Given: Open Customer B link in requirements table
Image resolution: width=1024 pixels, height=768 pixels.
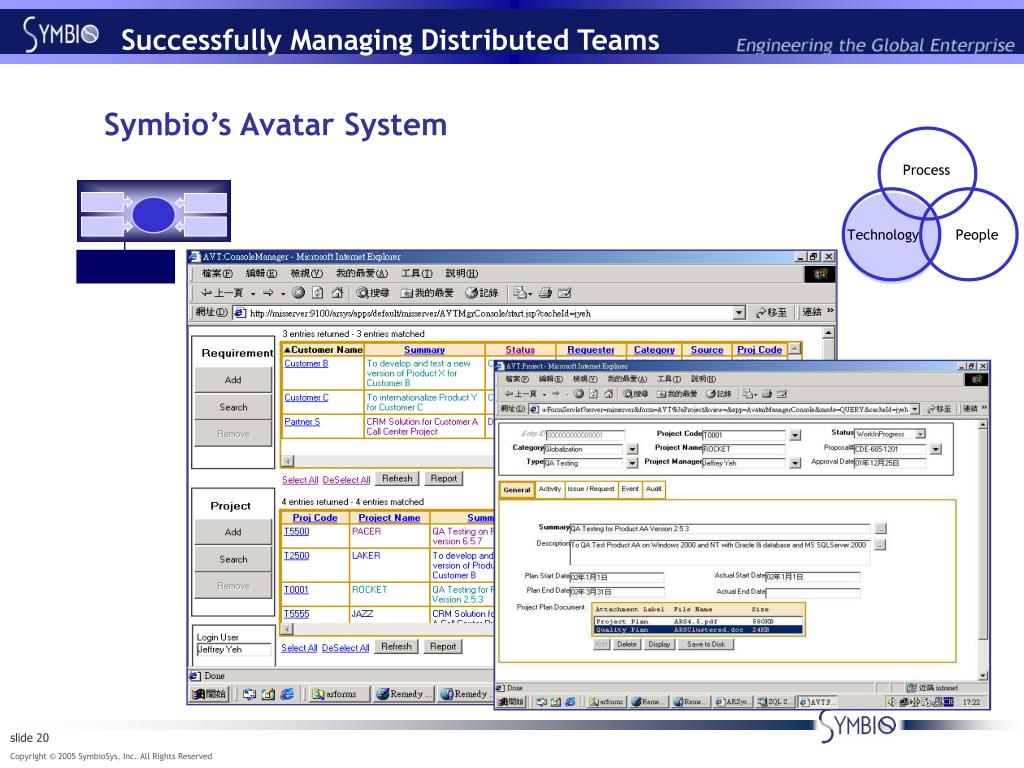Looking at the screenshot, I should coord(306,364).
